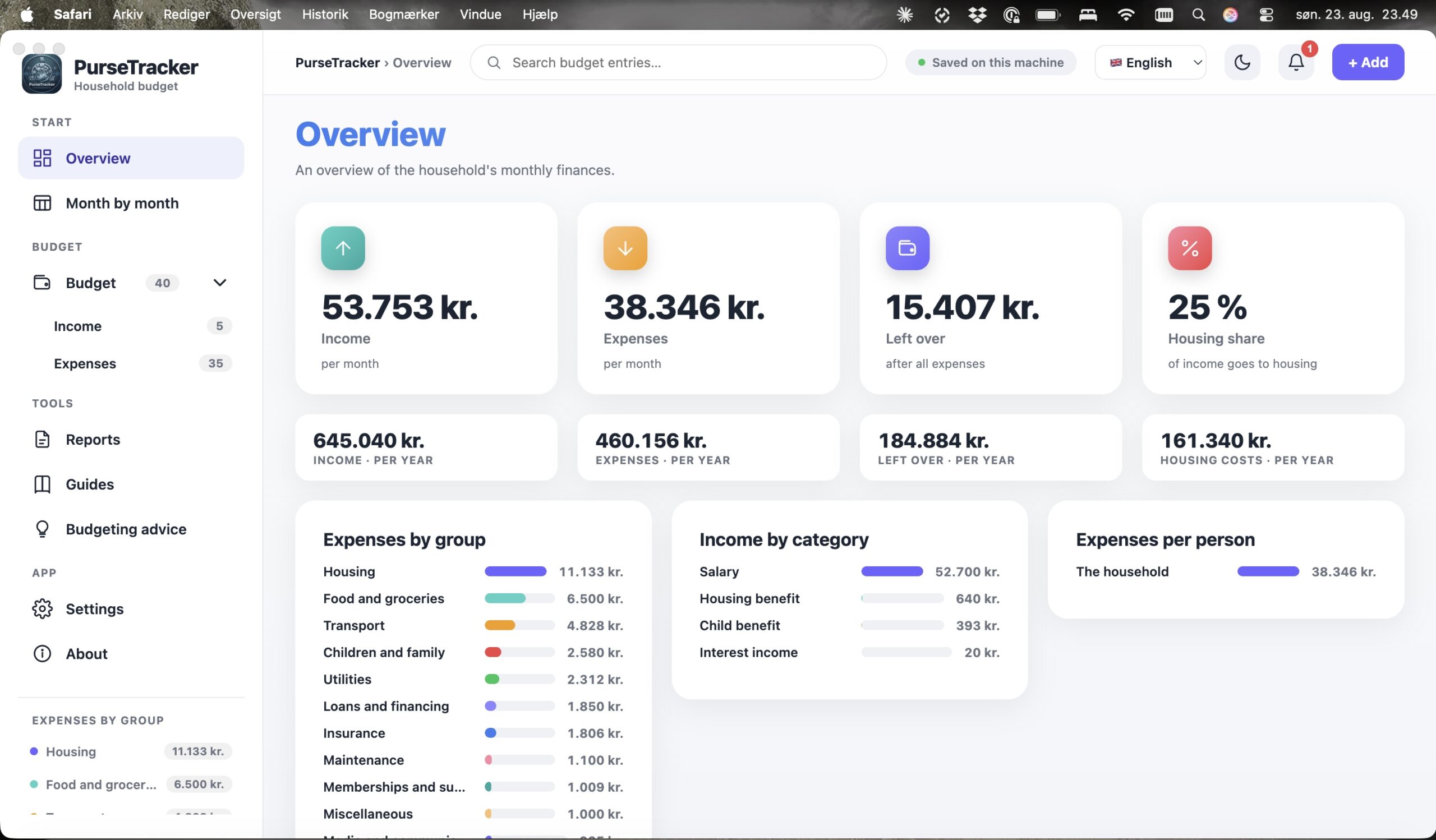Open the Vindue menu
Image resolution: width=1436 pixels, height=840 pixels.
coord(480,14)
